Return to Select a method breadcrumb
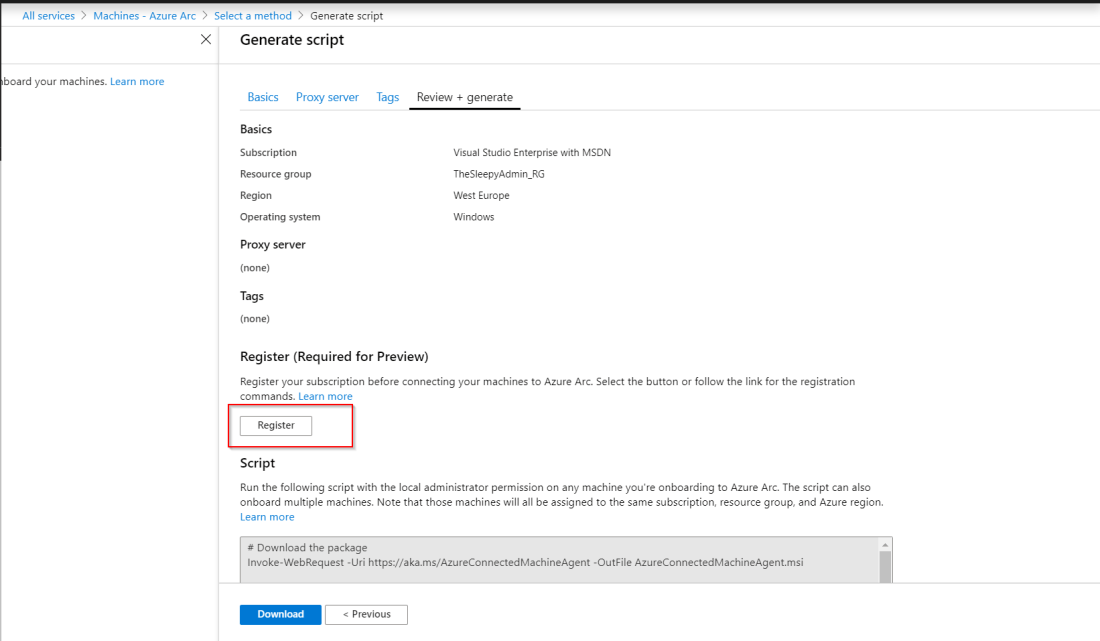Viewport: 1100px width, 641px height. 252,16
